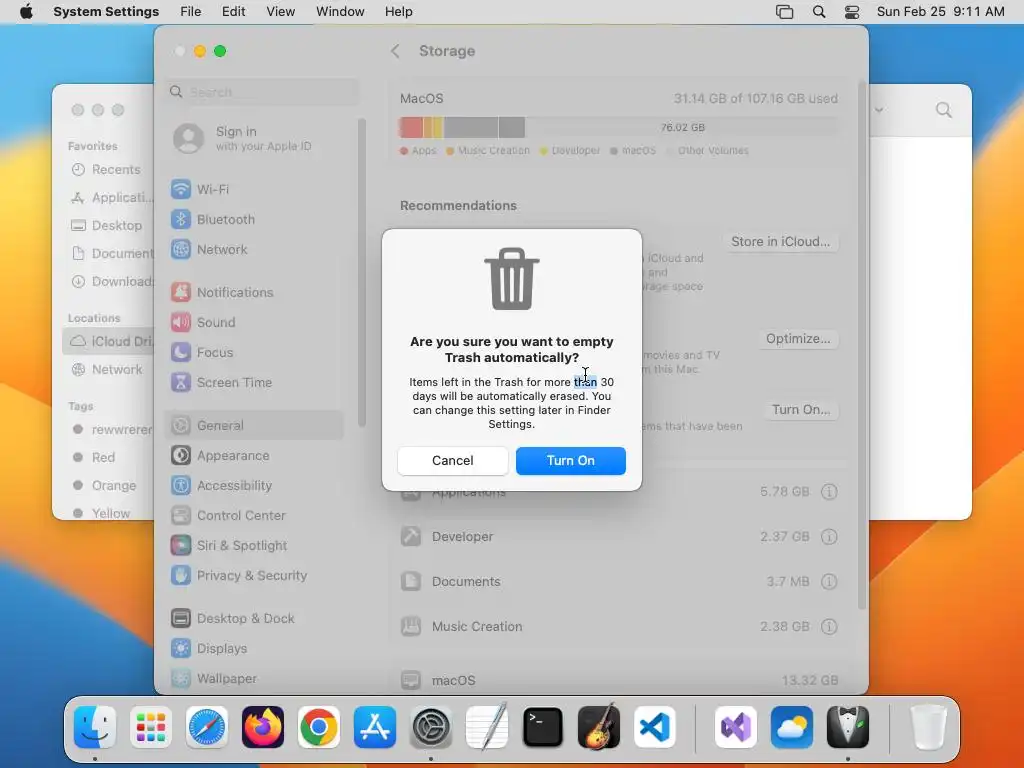Click the Store in iCloud... button
The width and height of the screenshot is (1024, 768).
pyautogui.click(x=780, y=242)
